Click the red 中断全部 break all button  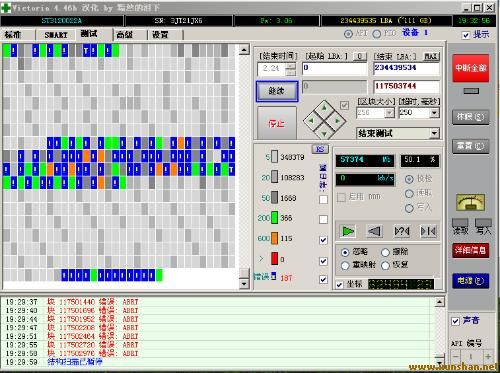click(470, 68)
